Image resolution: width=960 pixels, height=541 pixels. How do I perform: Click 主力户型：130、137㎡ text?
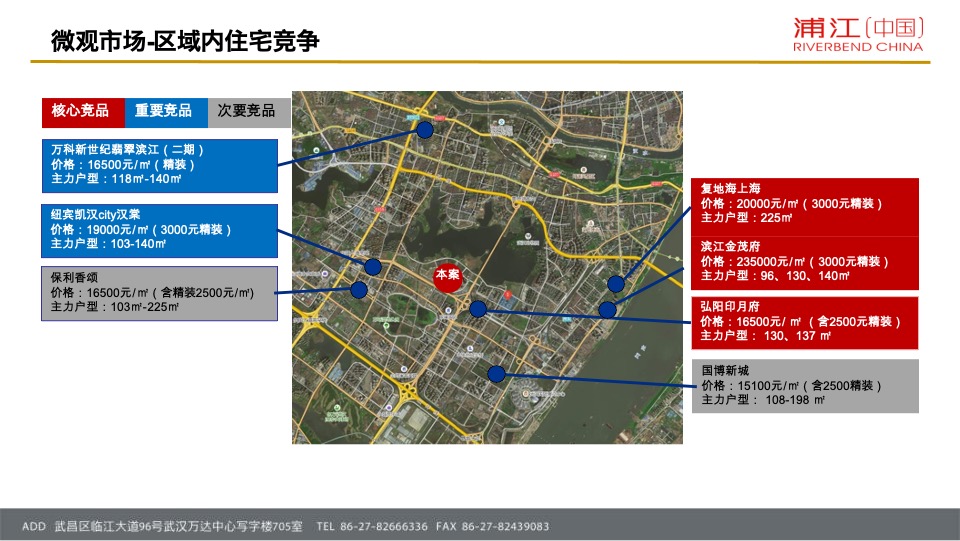coord(766,336)
